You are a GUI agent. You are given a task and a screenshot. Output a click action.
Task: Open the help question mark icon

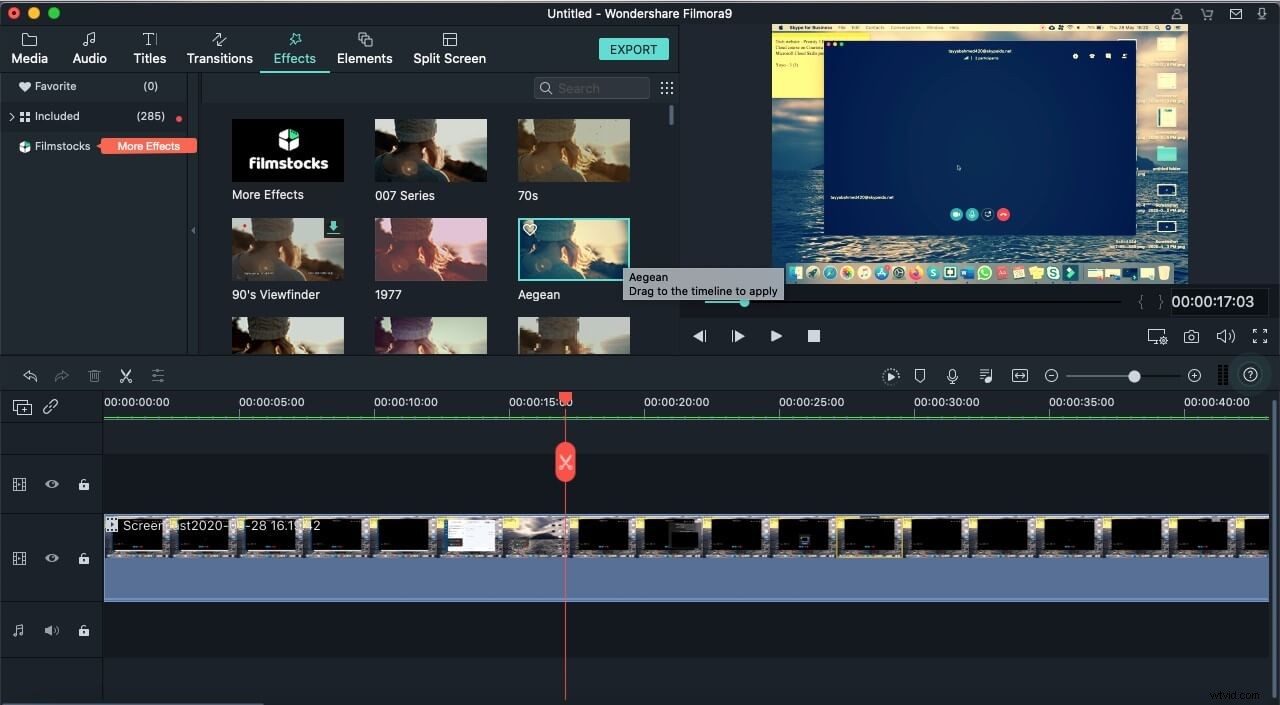click(x=1250, y=375)
